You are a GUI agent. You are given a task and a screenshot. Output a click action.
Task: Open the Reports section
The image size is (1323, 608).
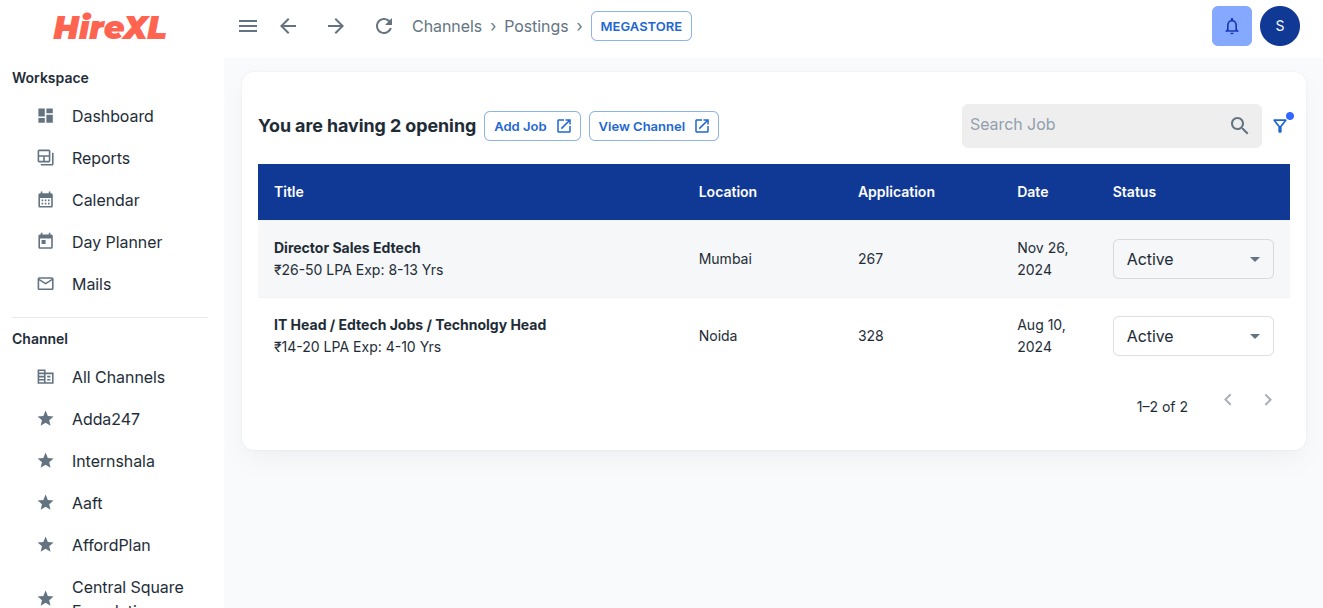[x=101, y=158]
